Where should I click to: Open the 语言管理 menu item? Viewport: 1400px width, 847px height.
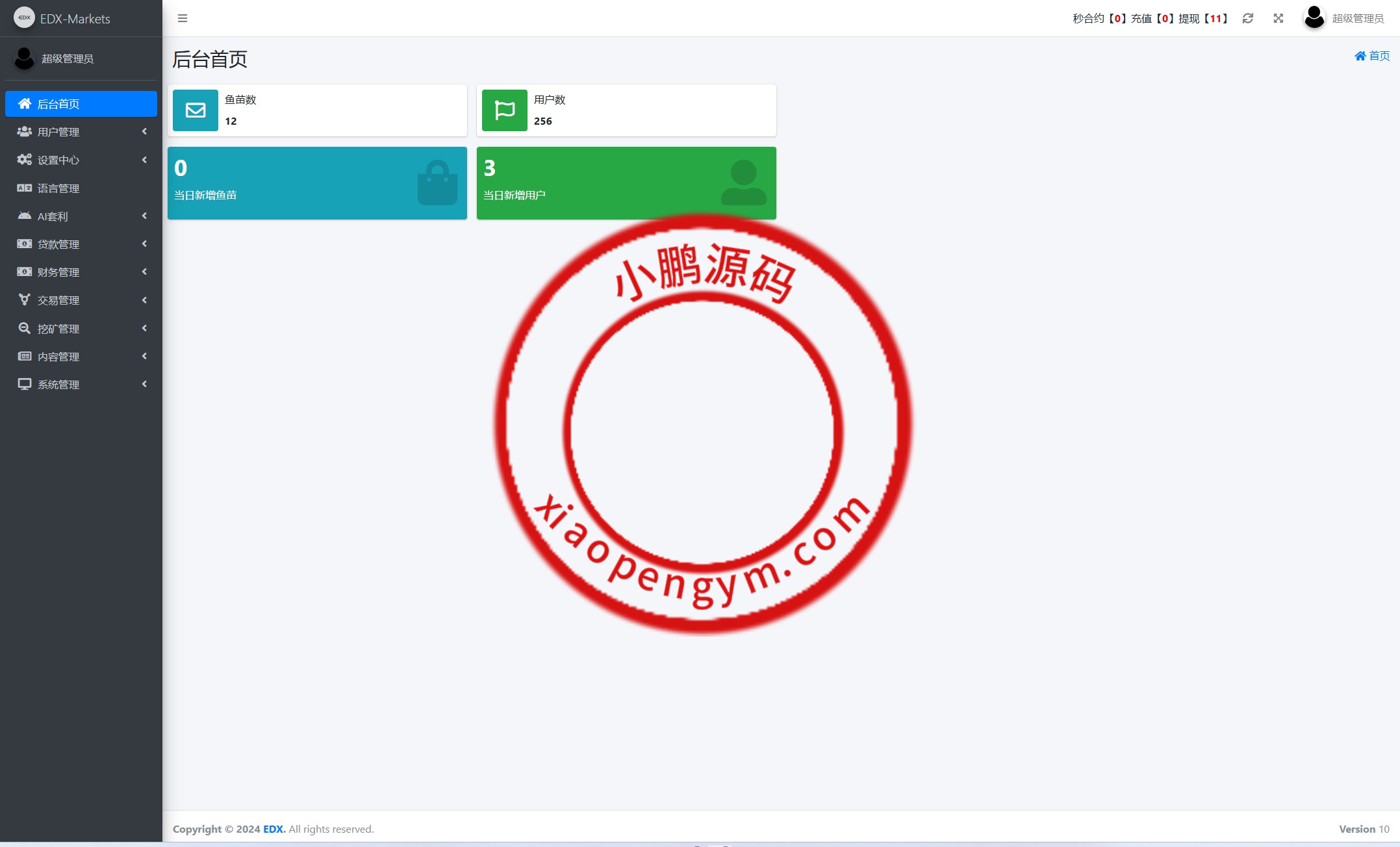tap(58, 188)
